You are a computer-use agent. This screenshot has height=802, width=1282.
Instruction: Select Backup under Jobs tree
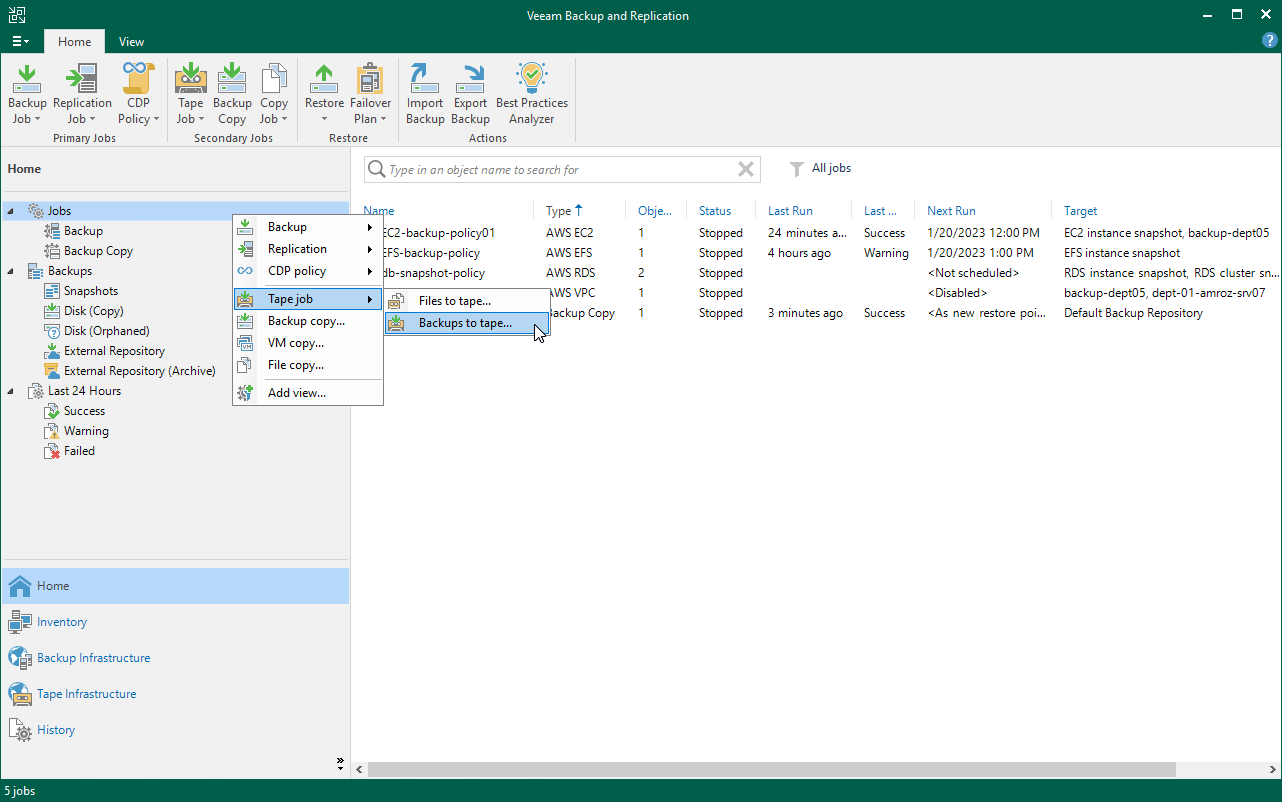pyautogui.click(x=83, y=231)
